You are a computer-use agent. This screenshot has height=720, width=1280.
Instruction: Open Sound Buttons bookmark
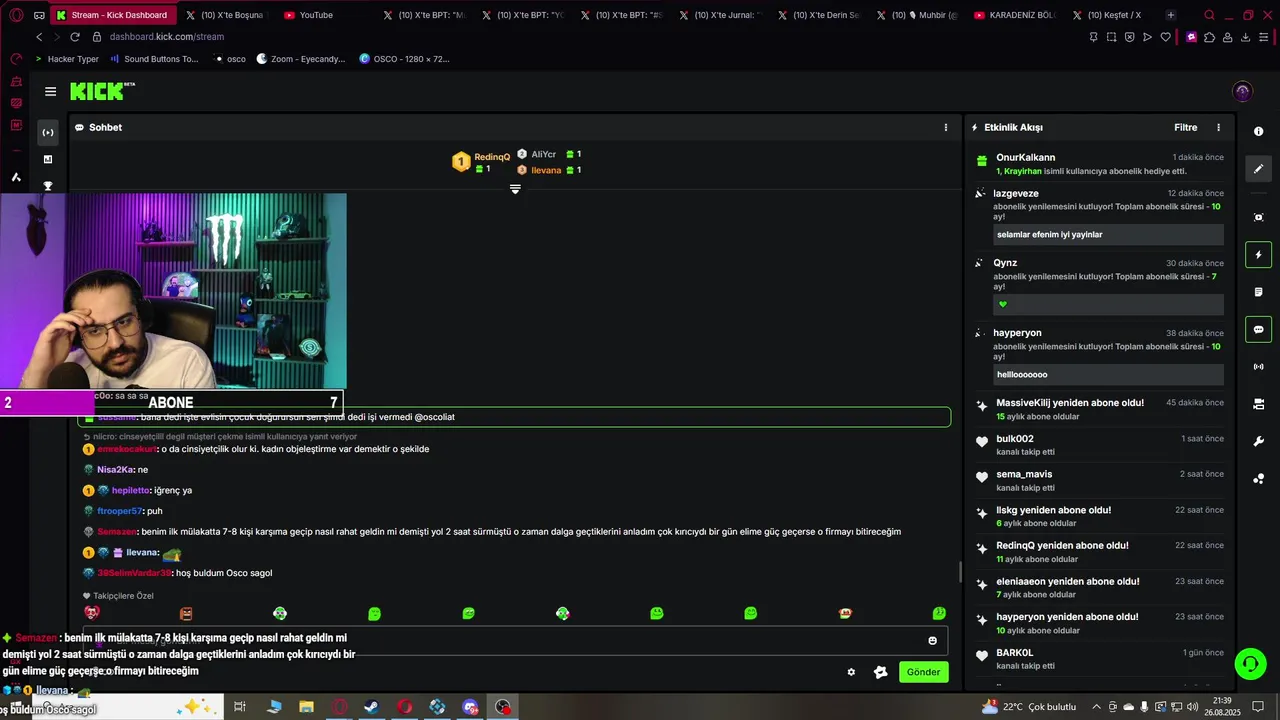(x=153, y=59)
